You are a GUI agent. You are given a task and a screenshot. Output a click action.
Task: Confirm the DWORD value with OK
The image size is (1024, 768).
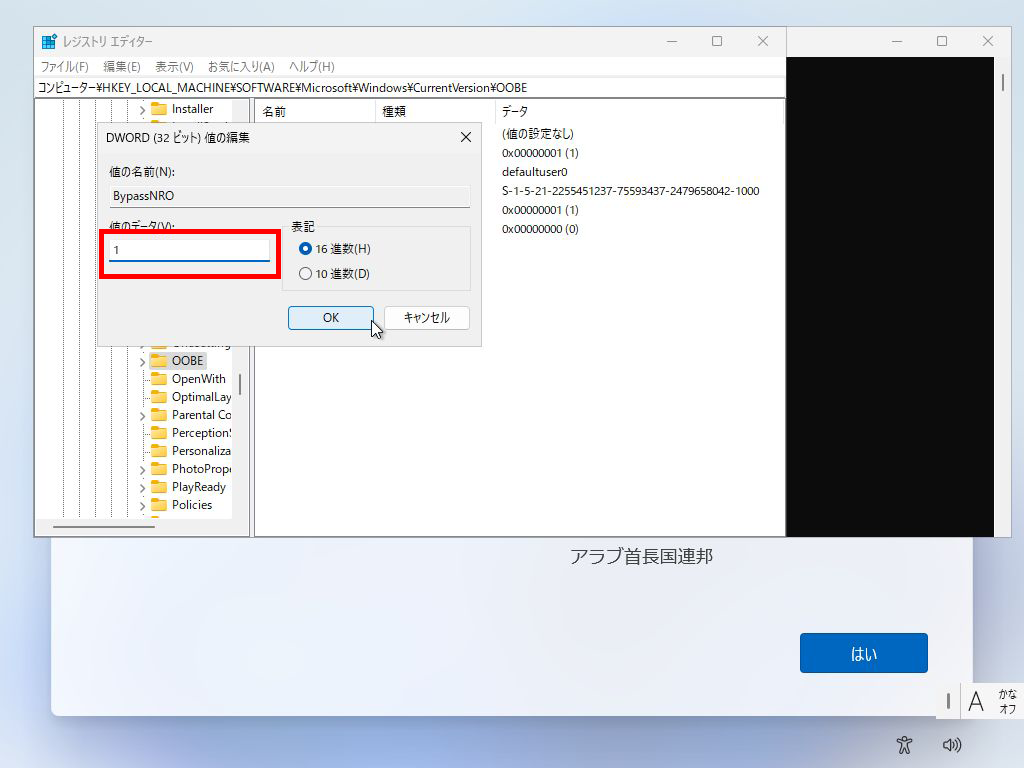click(x=330, y=317)
